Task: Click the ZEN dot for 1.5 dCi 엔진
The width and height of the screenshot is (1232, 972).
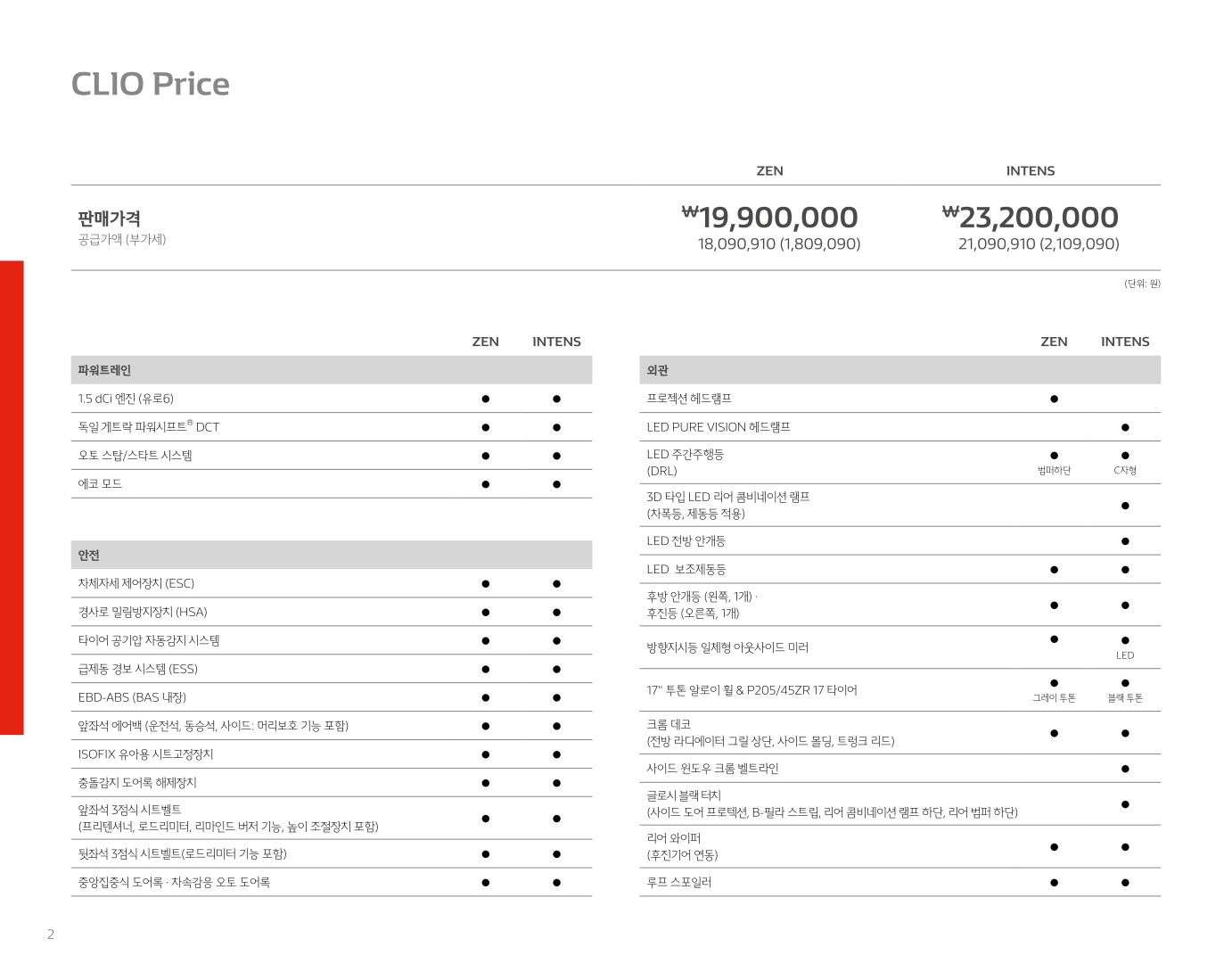Action: pyautogui.click(x=485, y=399)
